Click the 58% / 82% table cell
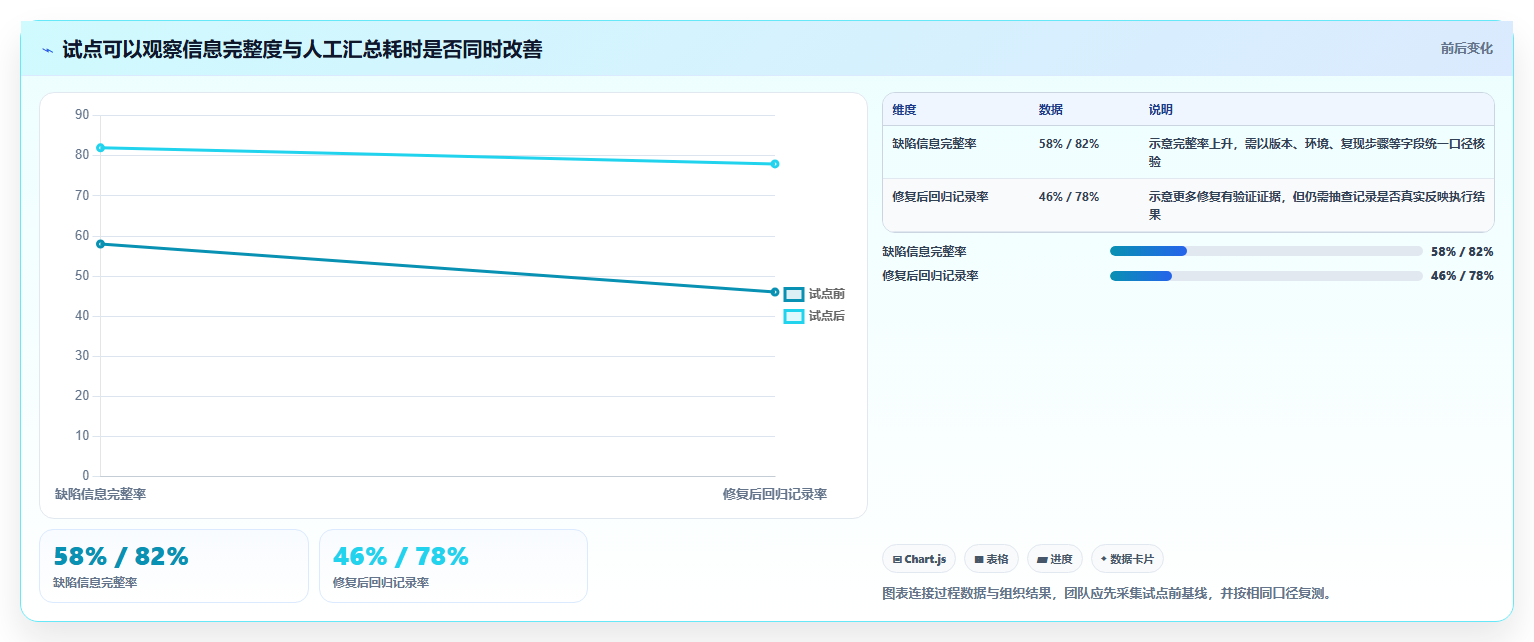The height and width of the screenshot is (642, 1534). 1069,144
